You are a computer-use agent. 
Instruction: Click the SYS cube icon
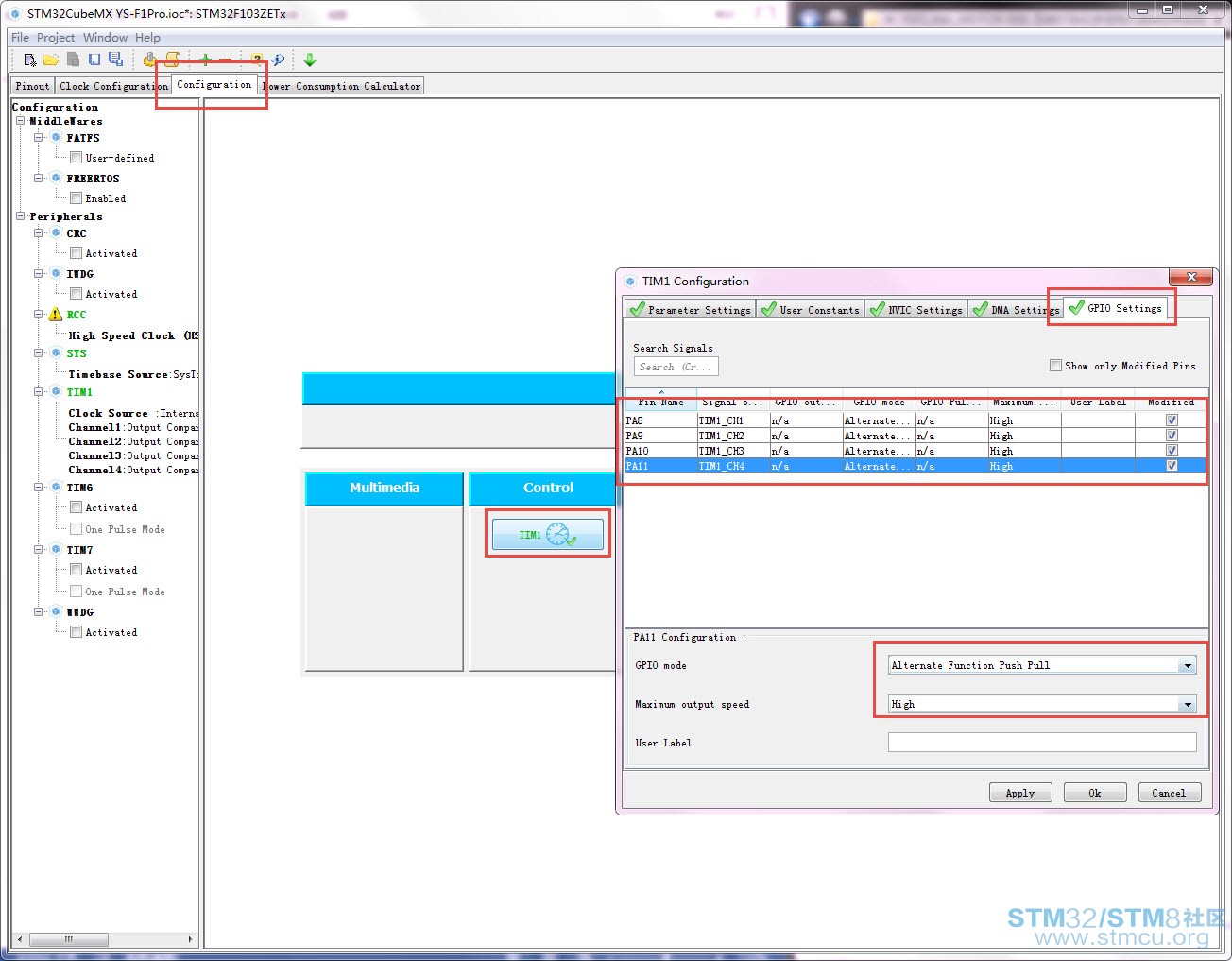tap(56, 353)
